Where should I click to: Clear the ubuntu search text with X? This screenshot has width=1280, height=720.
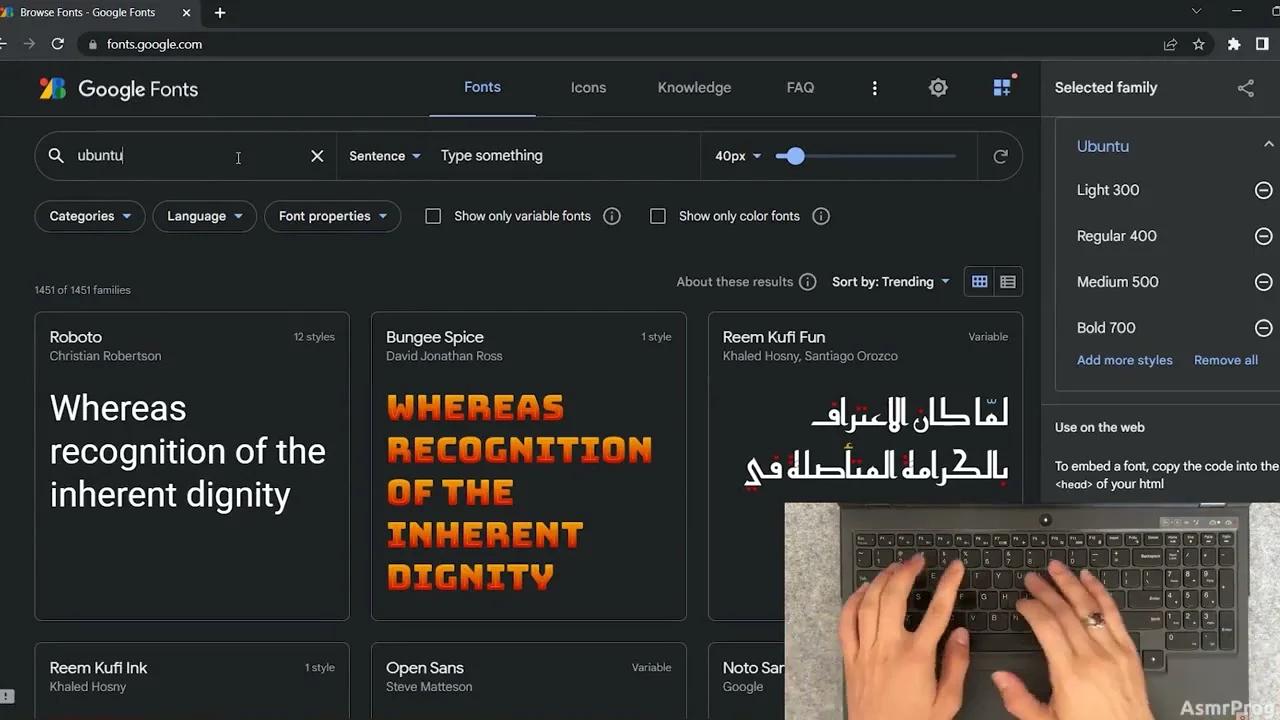pos(317,156)
